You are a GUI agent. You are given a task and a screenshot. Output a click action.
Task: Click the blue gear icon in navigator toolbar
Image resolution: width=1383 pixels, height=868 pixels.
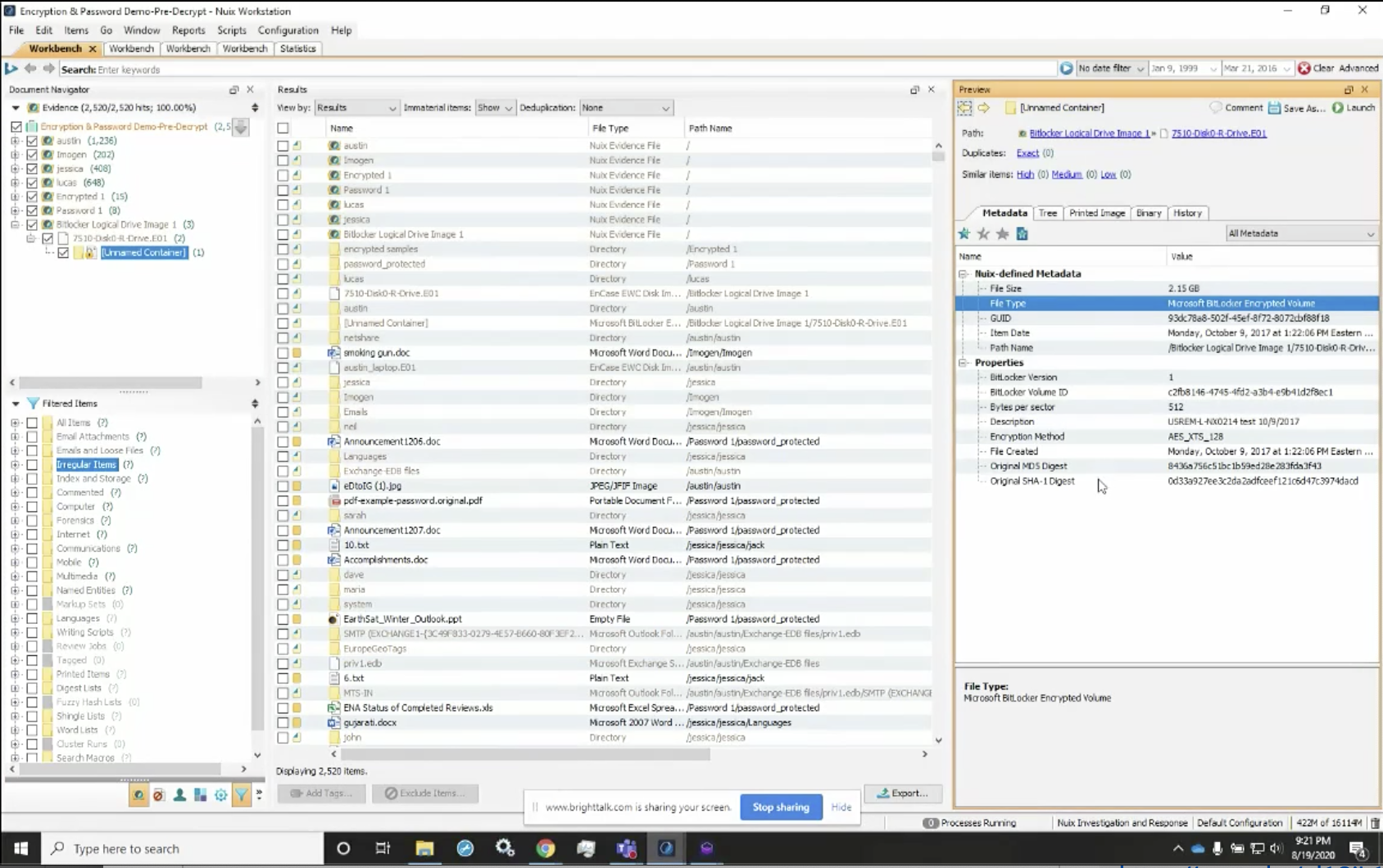tap(220, 795)
